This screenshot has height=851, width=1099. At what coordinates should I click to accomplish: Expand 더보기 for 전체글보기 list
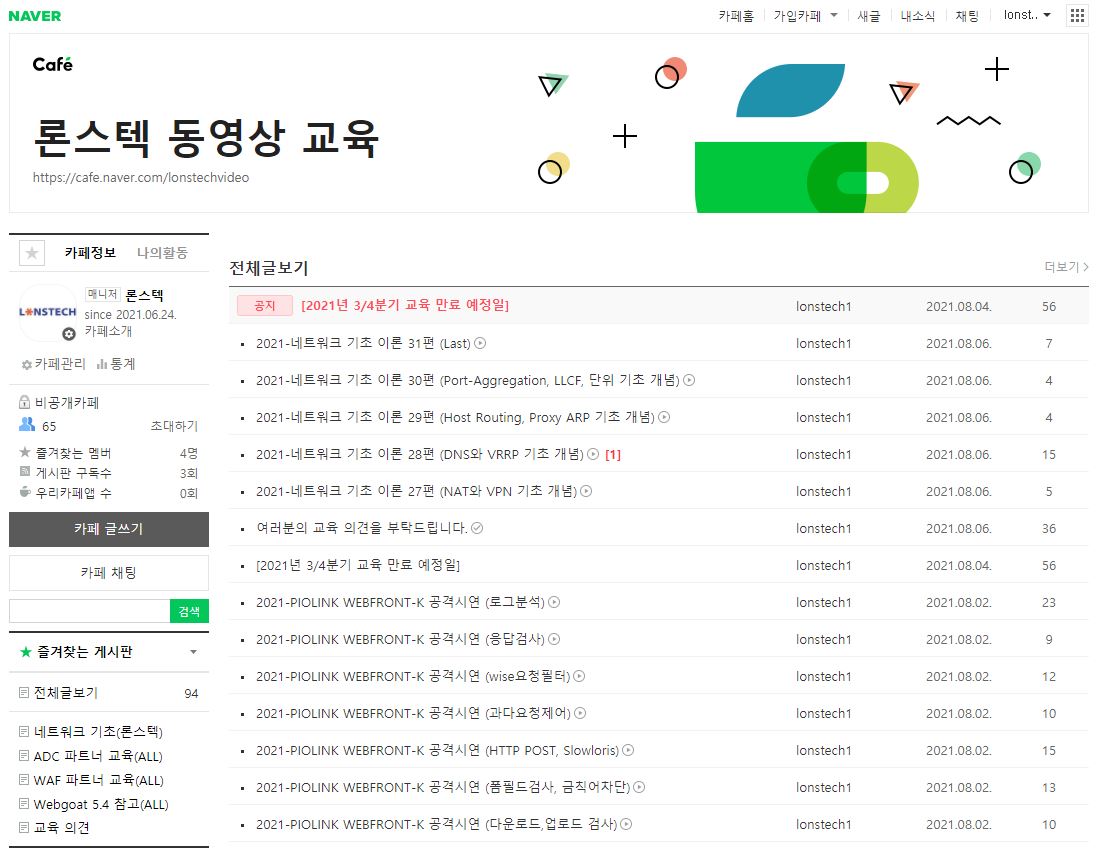pyautogui.click(x=1066, y=267)
